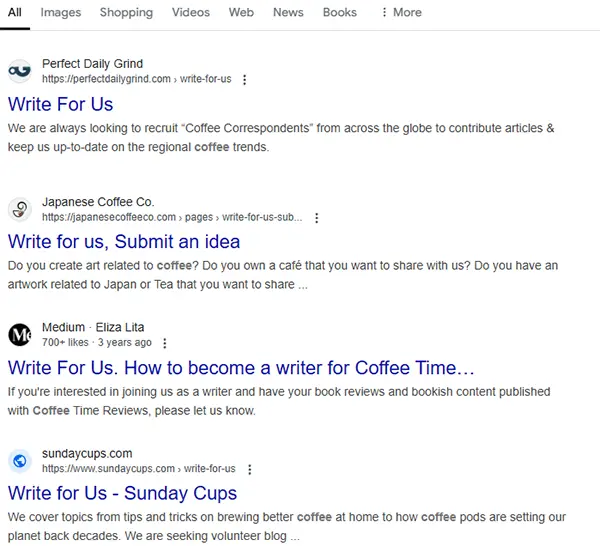Click the Japanese Coffee Co. favicon
The width and height of the screenshot is (600, 546).
(20, 209)
